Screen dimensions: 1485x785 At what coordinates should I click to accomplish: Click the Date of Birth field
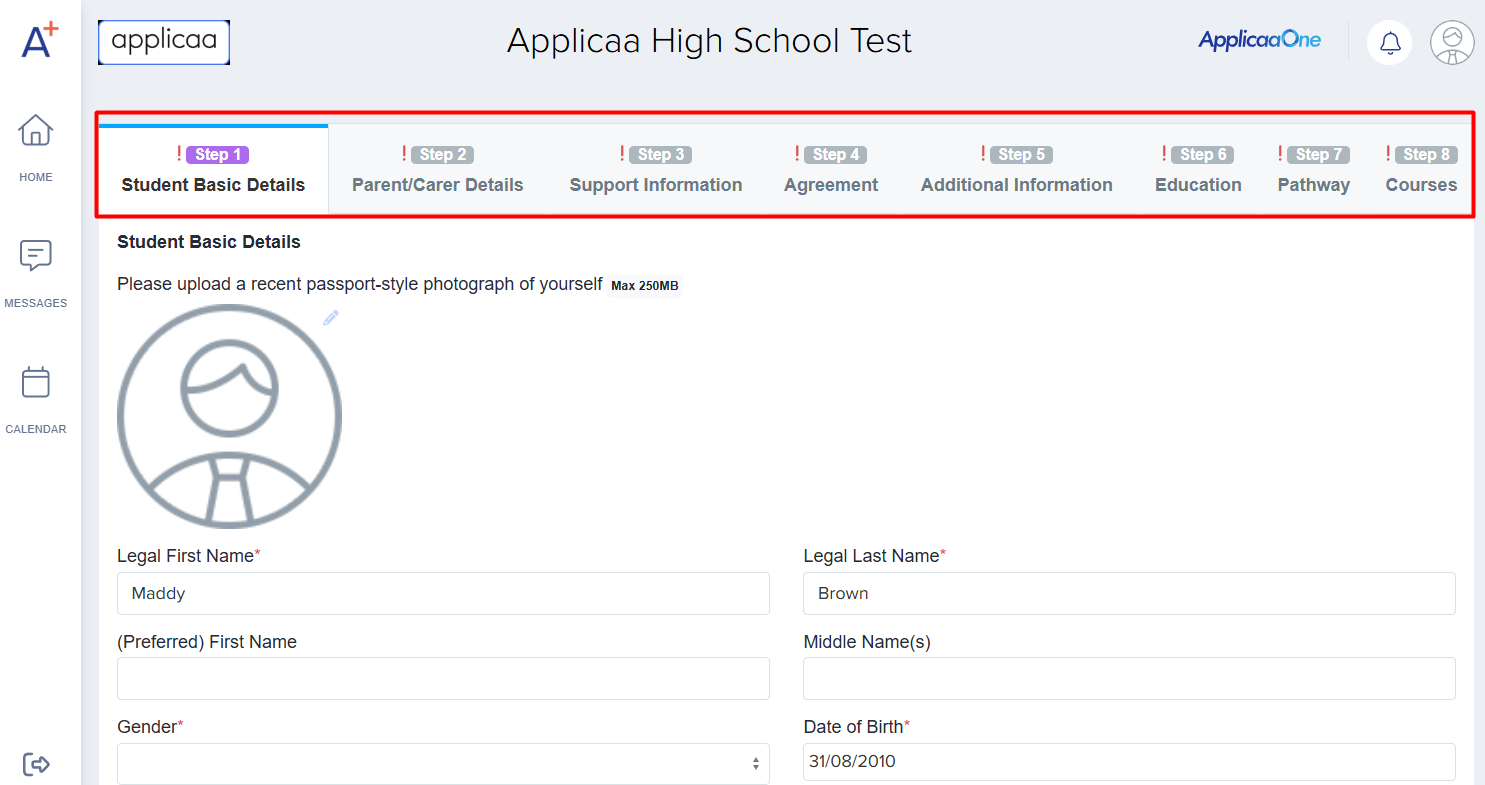click(x=1129, y=762)
